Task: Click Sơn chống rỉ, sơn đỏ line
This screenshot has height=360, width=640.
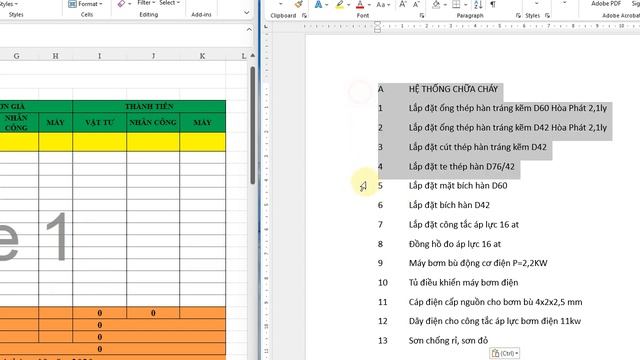Action: tap(448, 340)
